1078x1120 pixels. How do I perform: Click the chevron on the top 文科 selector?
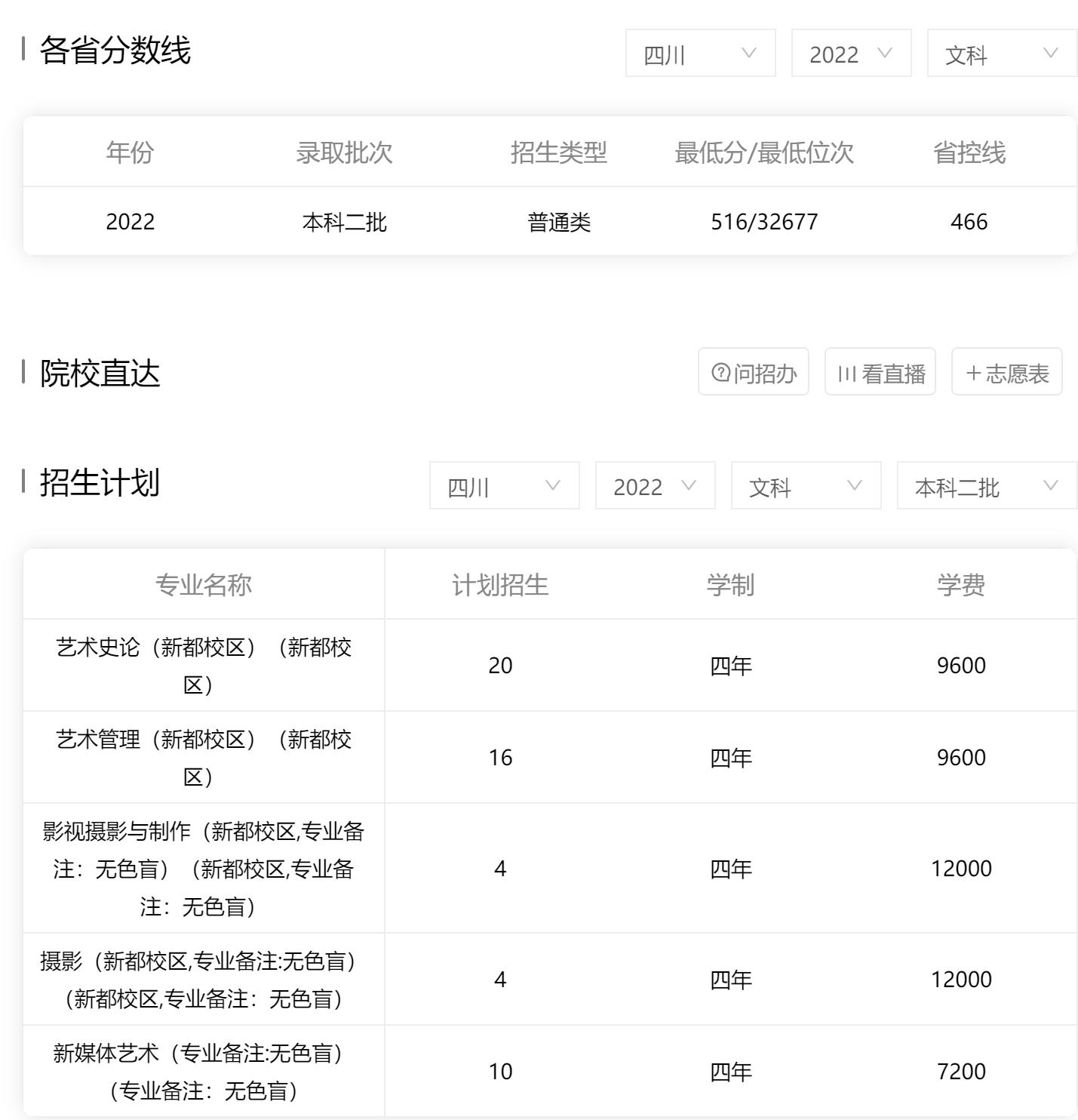pyautogui.click(x=1048, y=53)
